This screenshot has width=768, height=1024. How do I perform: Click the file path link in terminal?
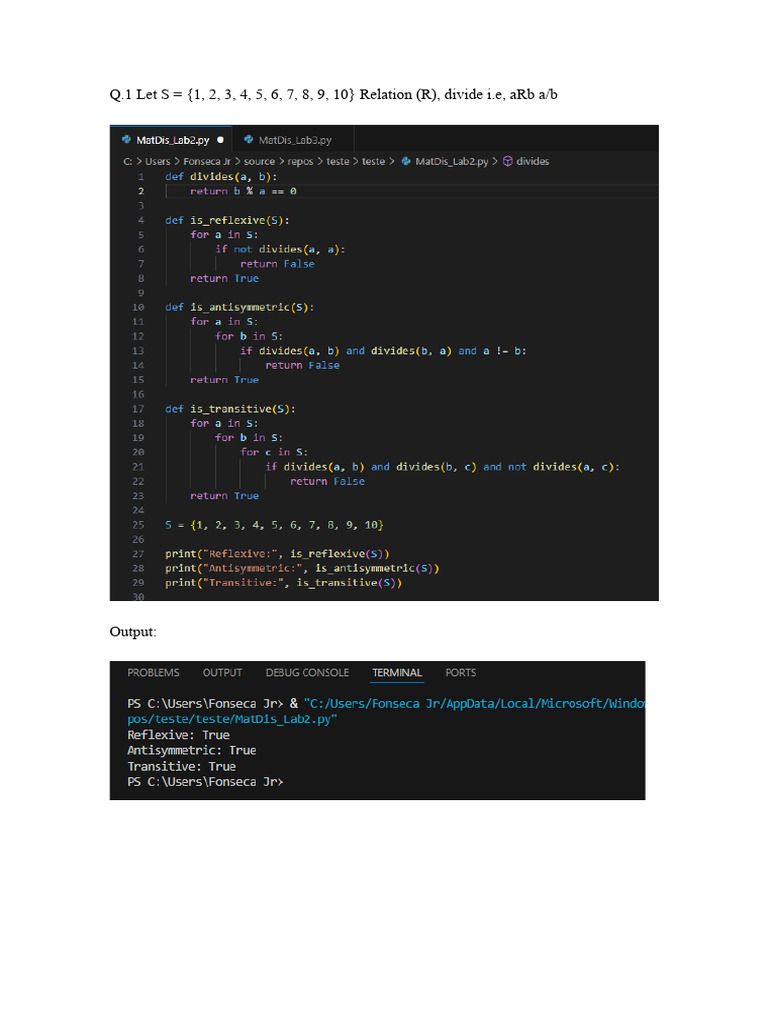(x=386, y=711)
